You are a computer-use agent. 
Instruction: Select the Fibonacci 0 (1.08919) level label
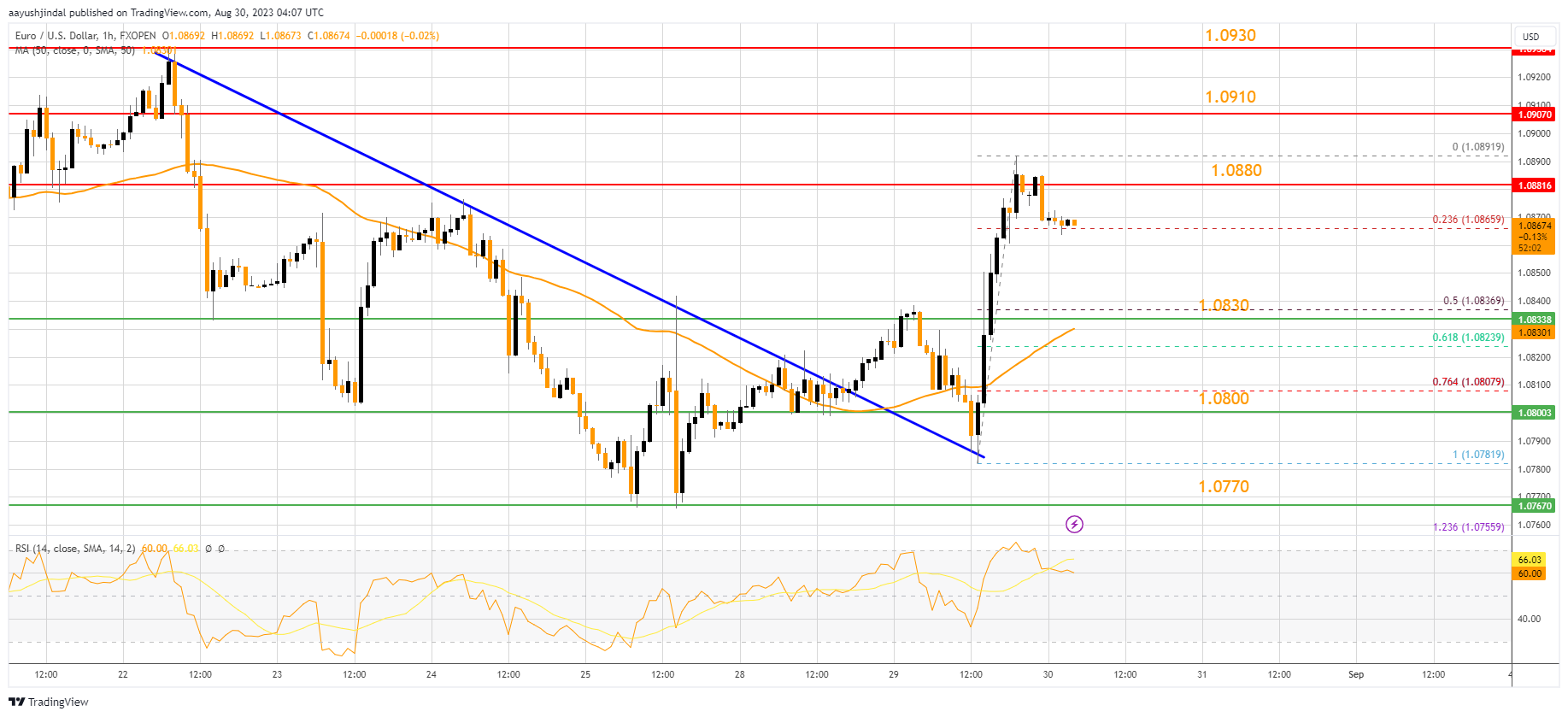(x=1478, y=147)
